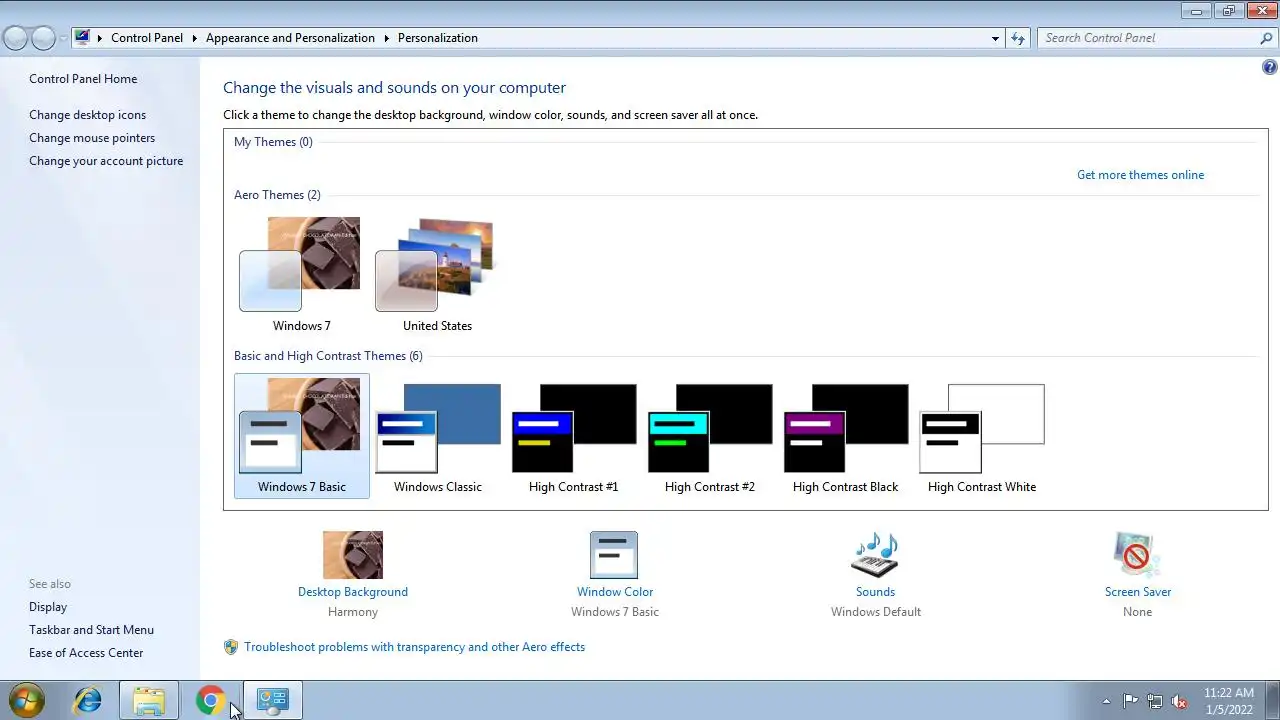Click the "My Themes (0)" heading
This screenshot has width=1280, height=720.
click(273, 142)
